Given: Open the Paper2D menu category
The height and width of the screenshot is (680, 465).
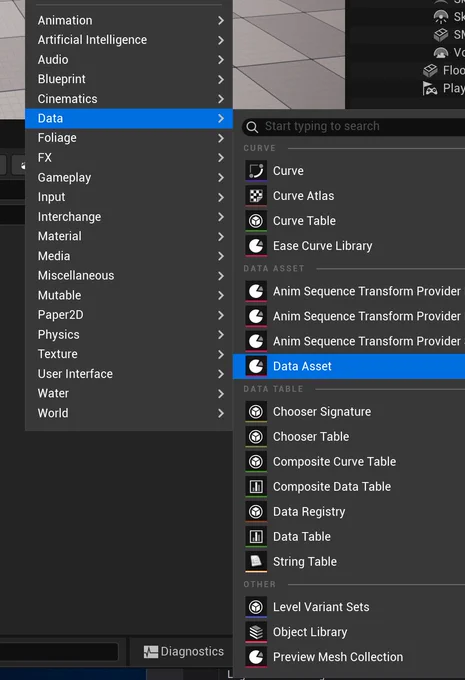Looking at the screenshot, I should pyautogui.click(x=129, y=315).
